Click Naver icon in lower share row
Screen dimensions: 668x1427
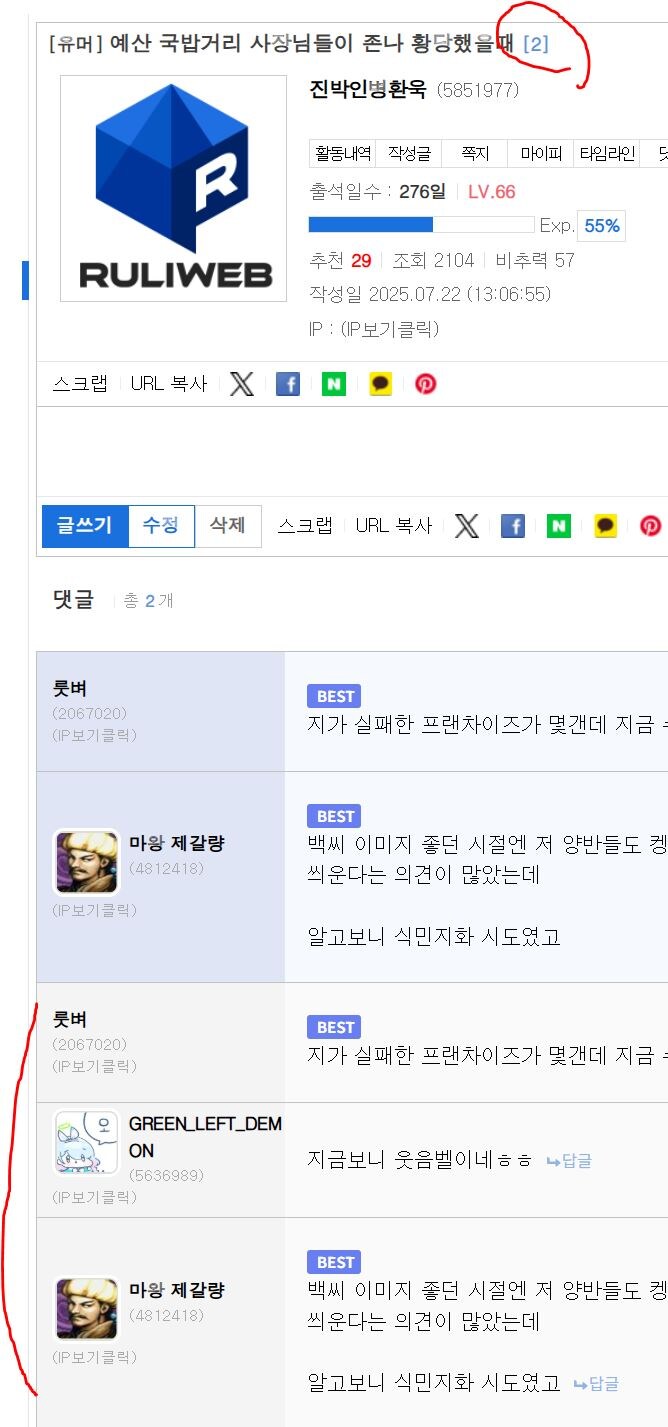click(x=559, y=526)
